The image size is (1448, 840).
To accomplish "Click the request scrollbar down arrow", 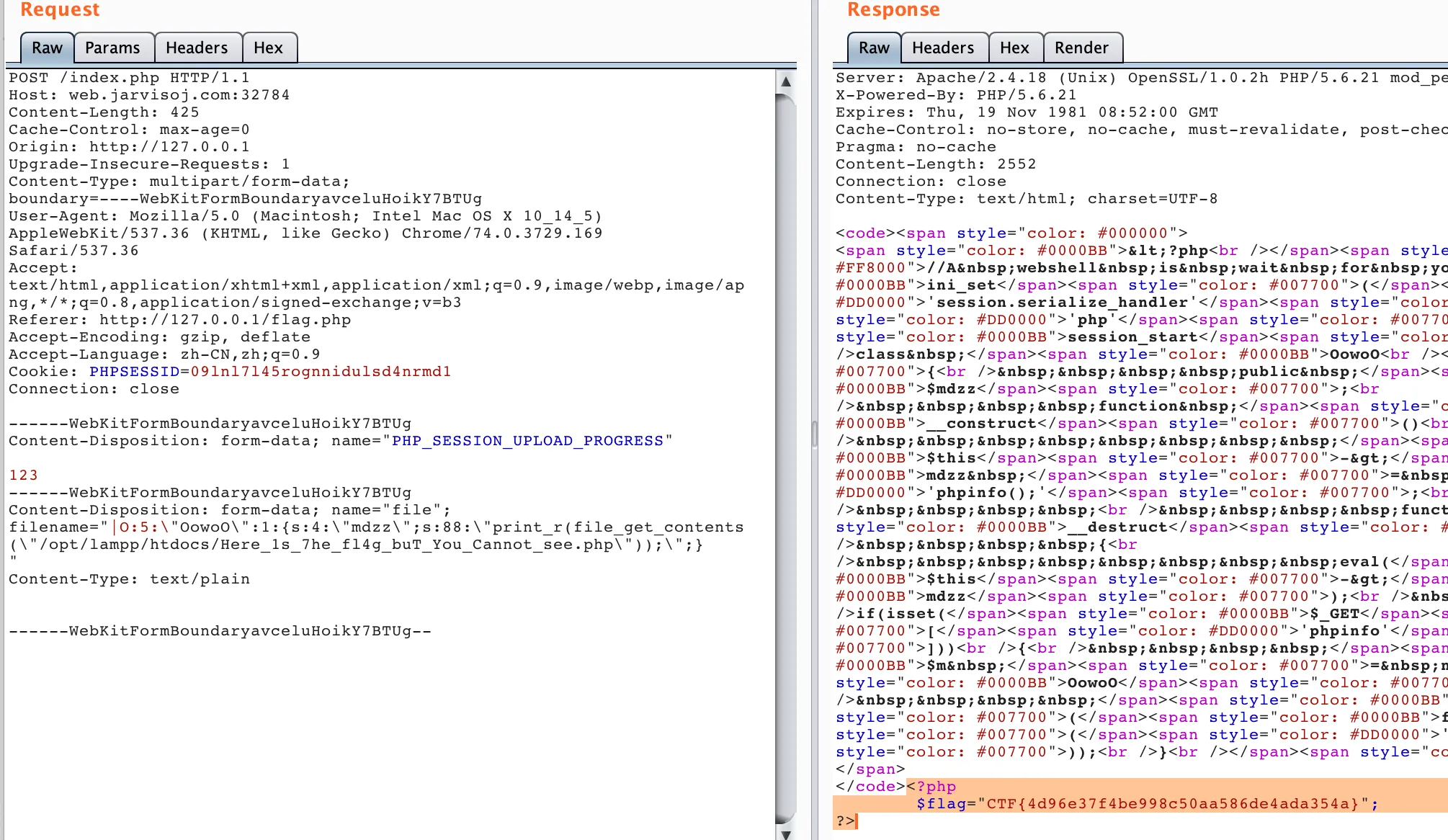I will (x=786, y=834).
